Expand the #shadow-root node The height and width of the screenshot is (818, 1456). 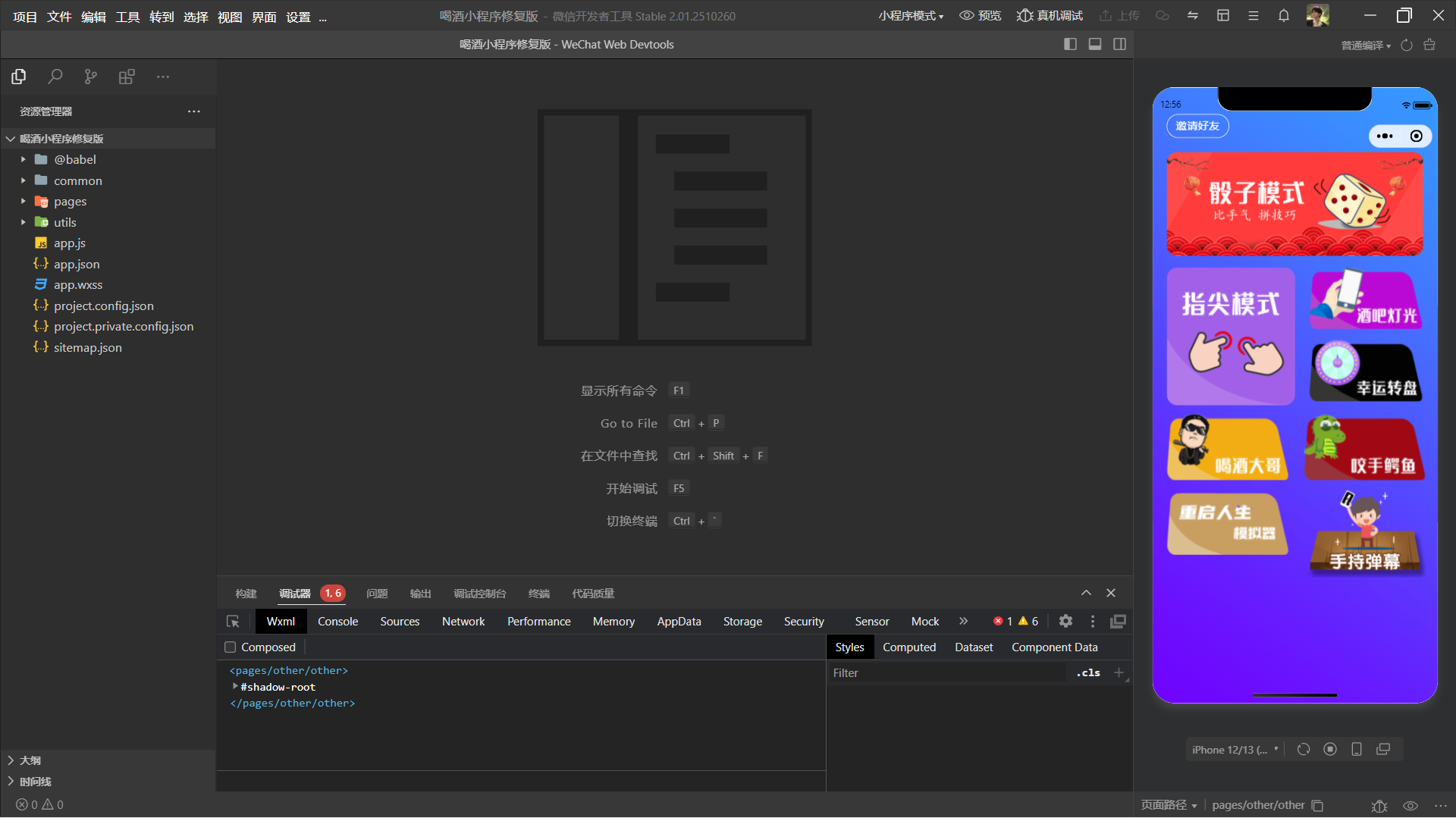pos(235,687)
